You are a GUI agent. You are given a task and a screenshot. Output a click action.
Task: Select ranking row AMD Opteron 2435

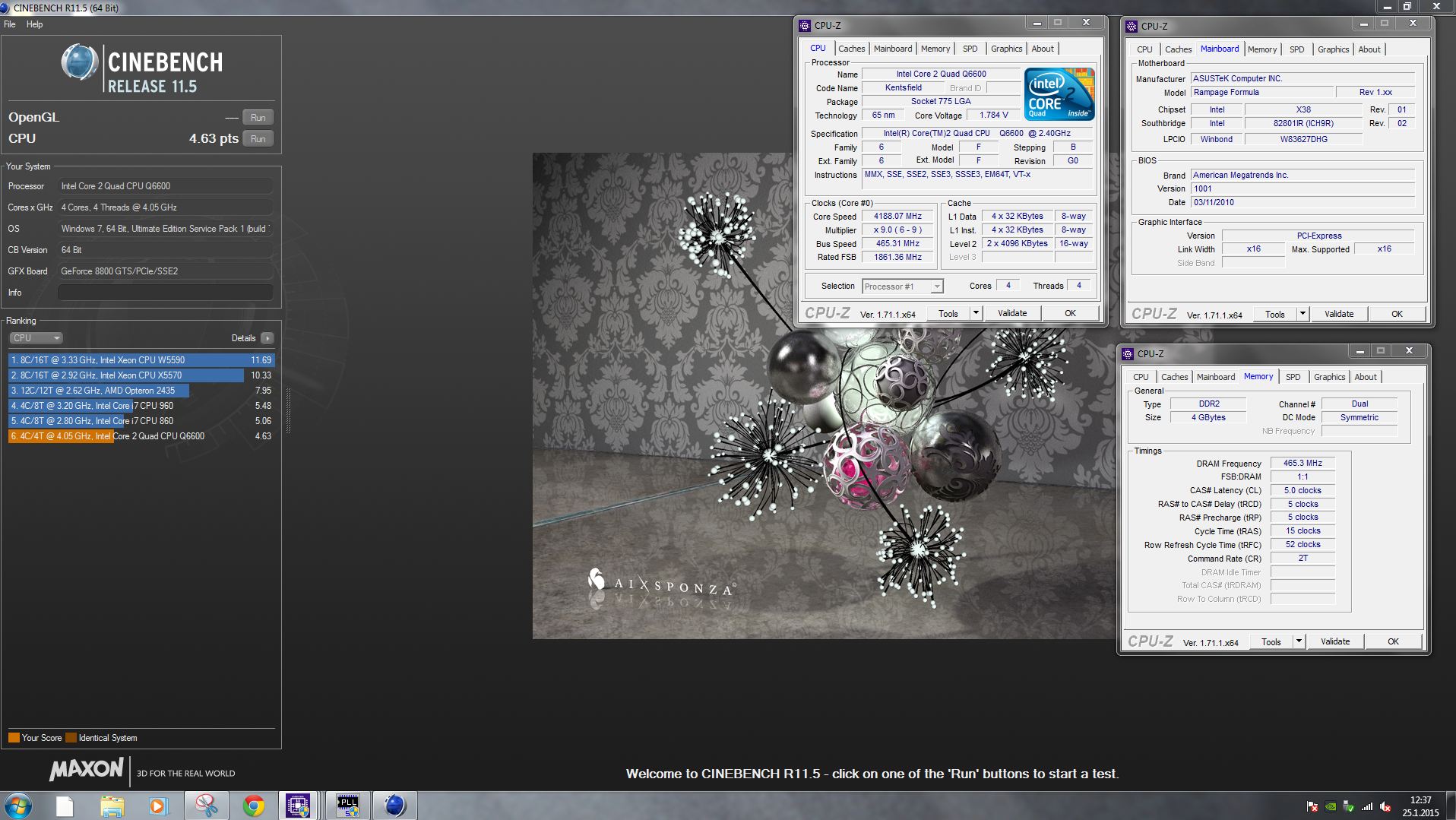tap(141, 391)
